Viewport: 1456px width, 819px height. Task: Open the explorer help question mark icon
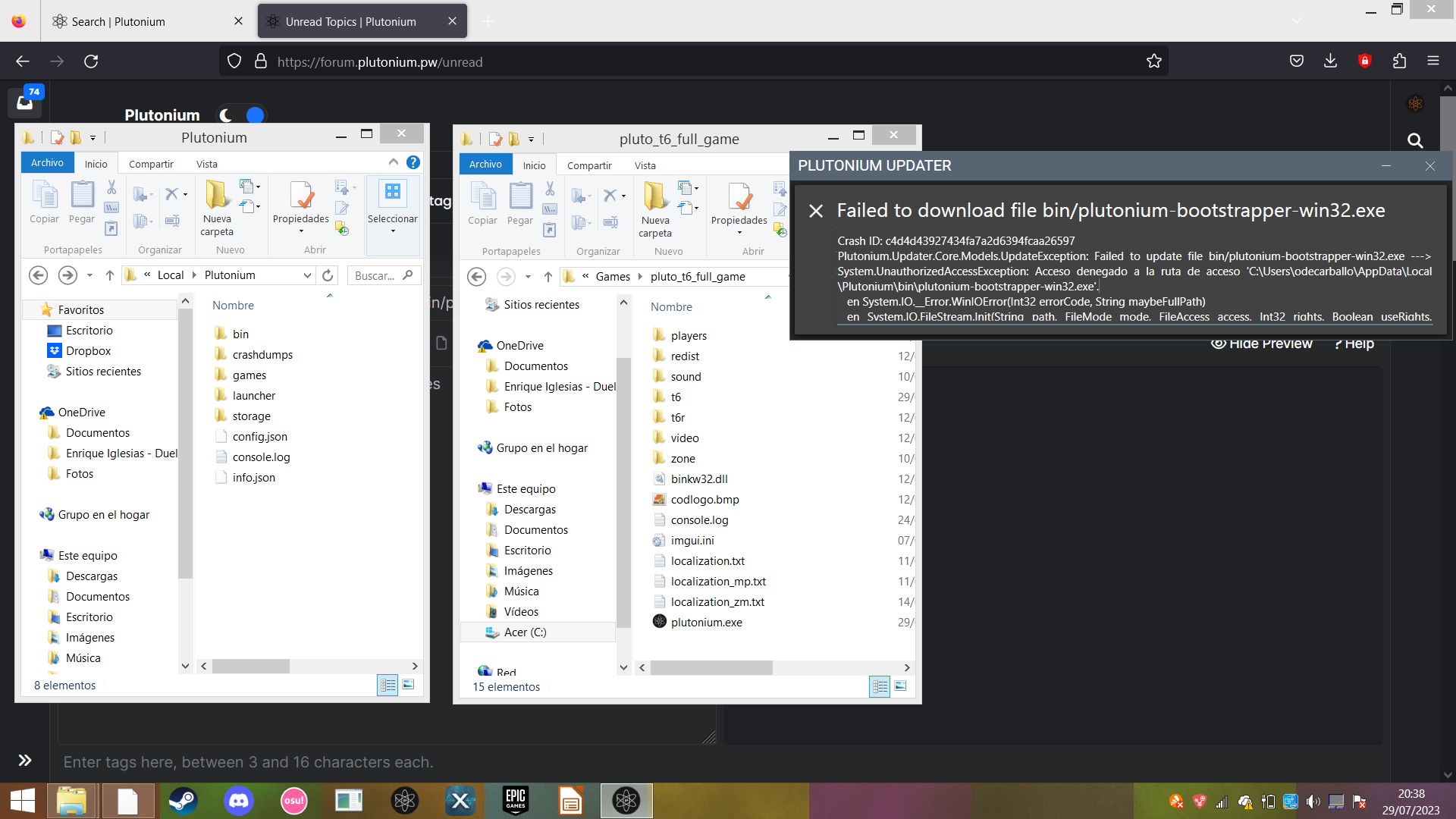[413, 162]
